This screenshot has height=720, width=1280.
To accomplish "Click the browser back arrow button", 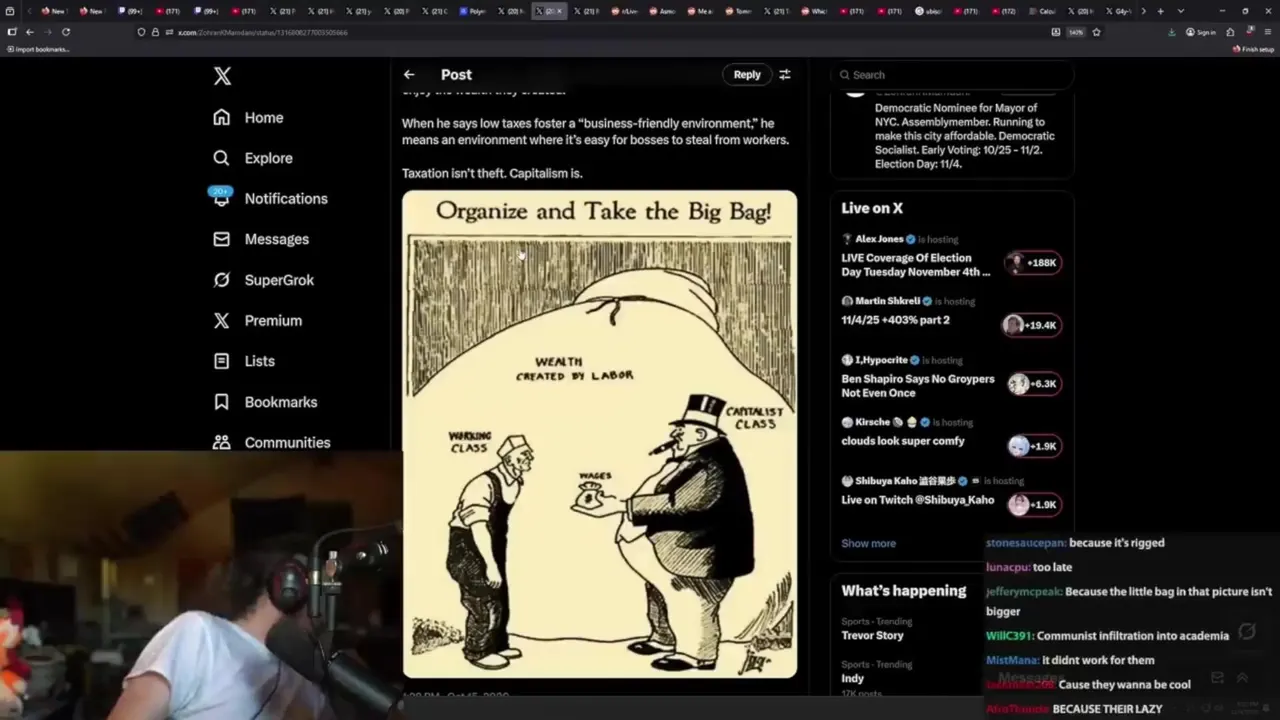I will [x=30, y=32].
